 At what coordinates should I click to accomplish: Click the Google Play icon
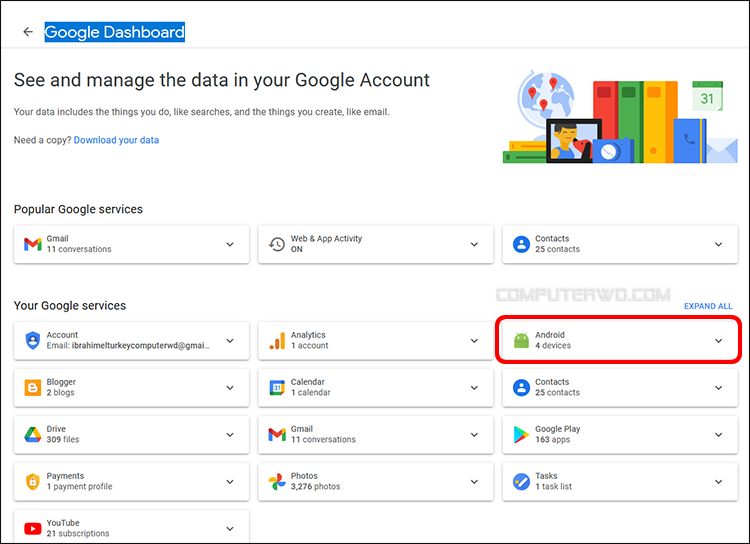click(521, 434)
